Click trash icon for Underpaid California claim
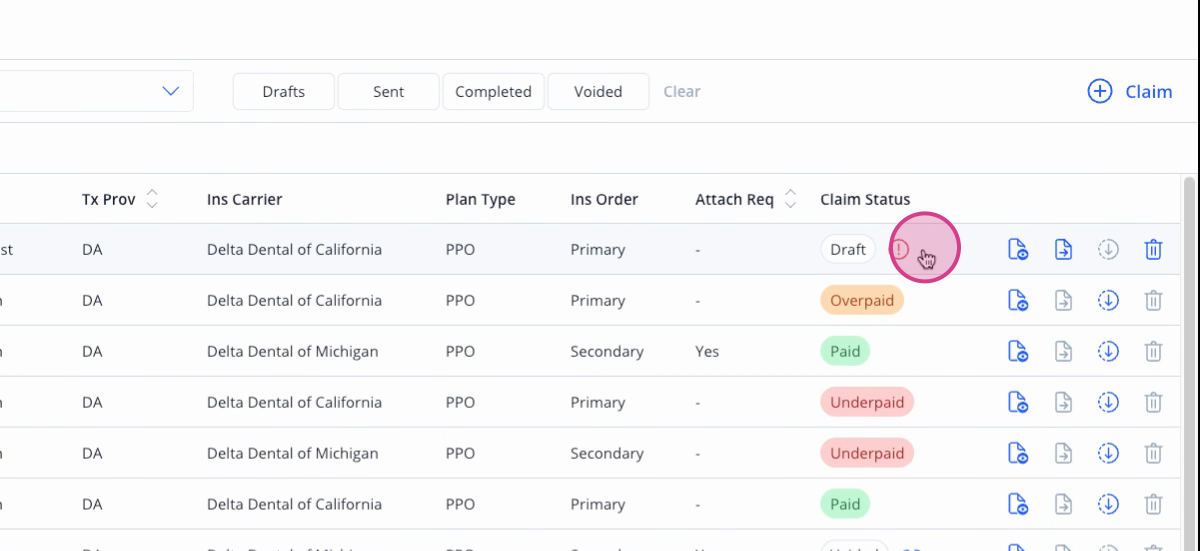Image resolution: width=1200 pixels, height=551 pixels. click(1153, 402)
